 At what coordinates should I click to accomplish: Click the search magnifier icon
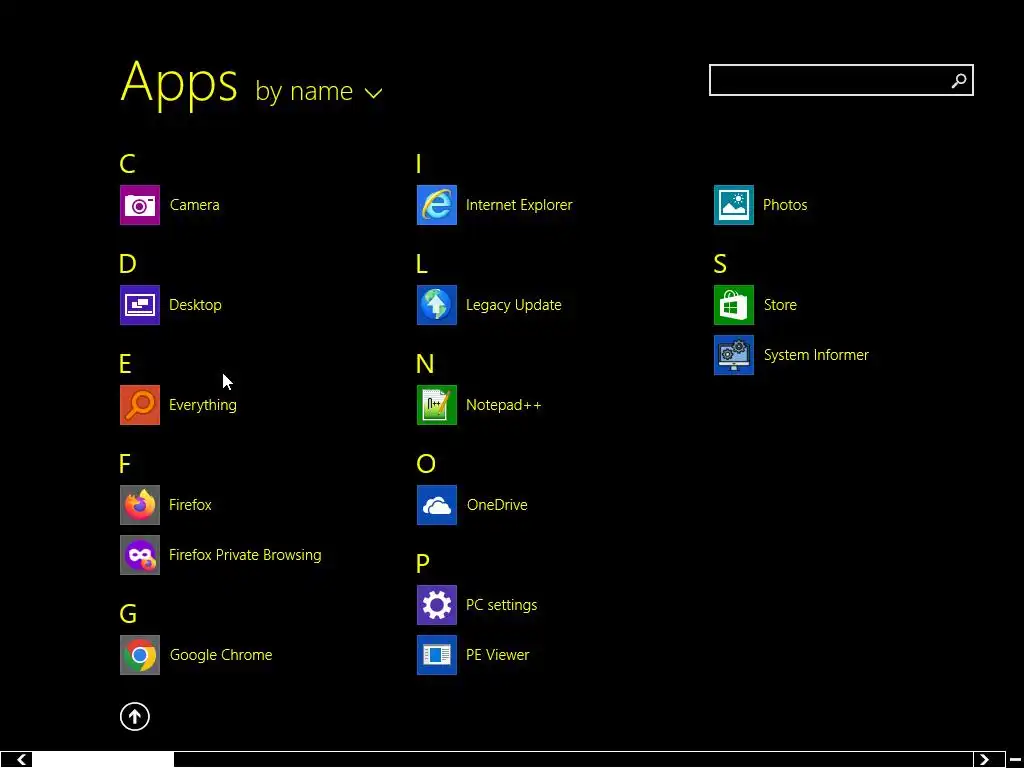(959, 80)
